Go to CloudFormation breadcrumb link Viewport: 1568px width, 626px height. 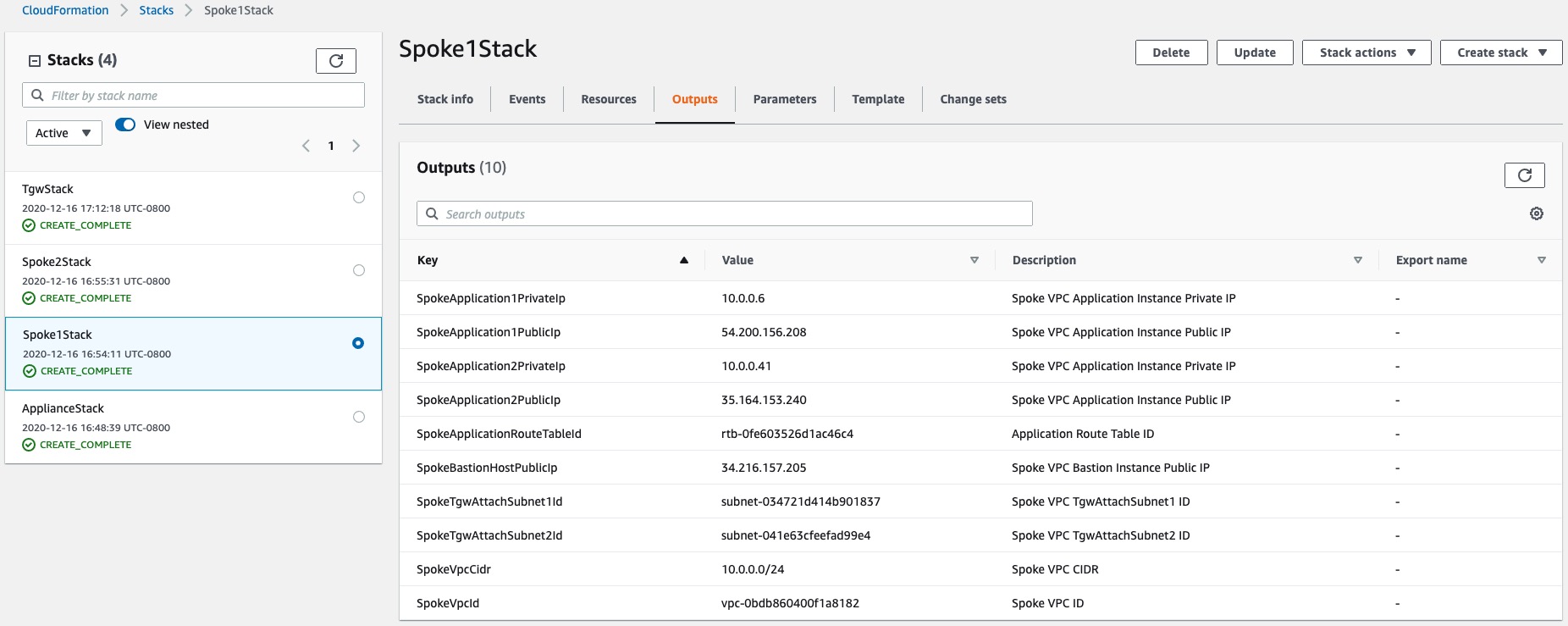(65, 10)
